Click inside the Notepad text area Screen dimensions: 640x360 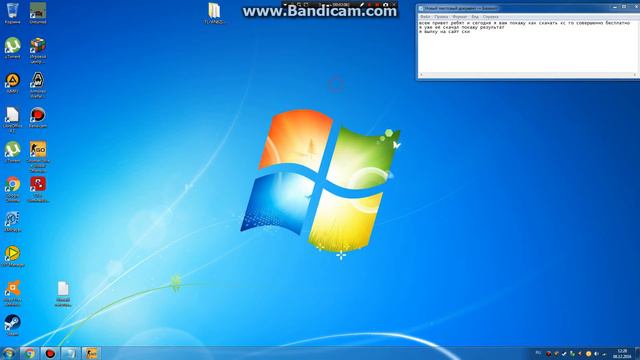[527, 46]
